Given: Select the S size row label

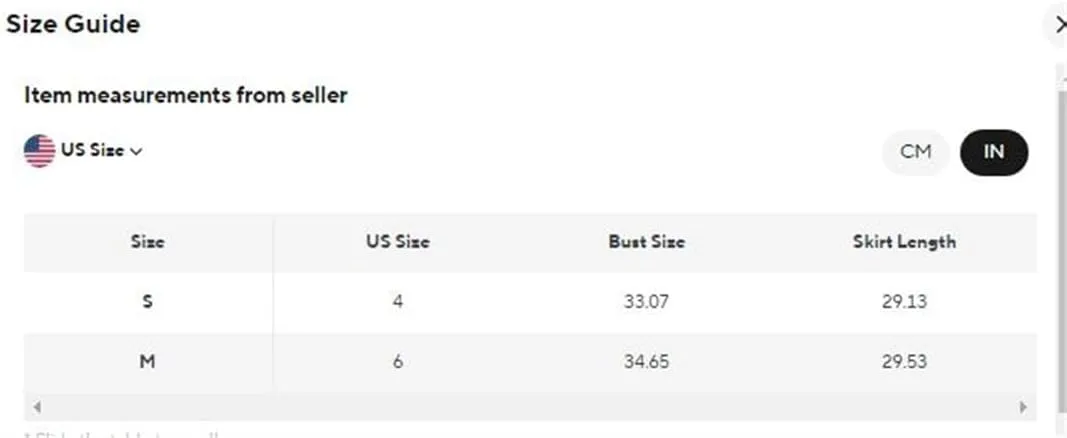Looking at the screenshot, I should [148, 301].
